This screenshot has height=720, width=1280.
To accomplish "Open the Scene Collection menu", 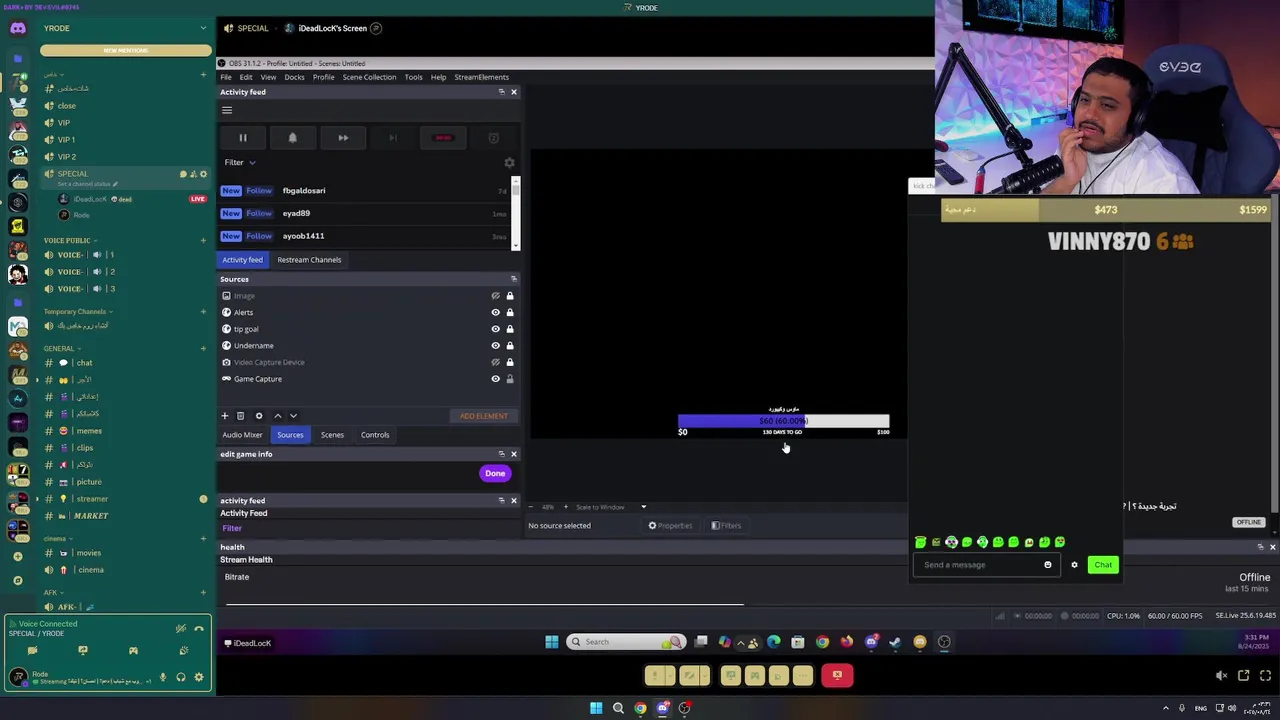I will coord(369,77).
